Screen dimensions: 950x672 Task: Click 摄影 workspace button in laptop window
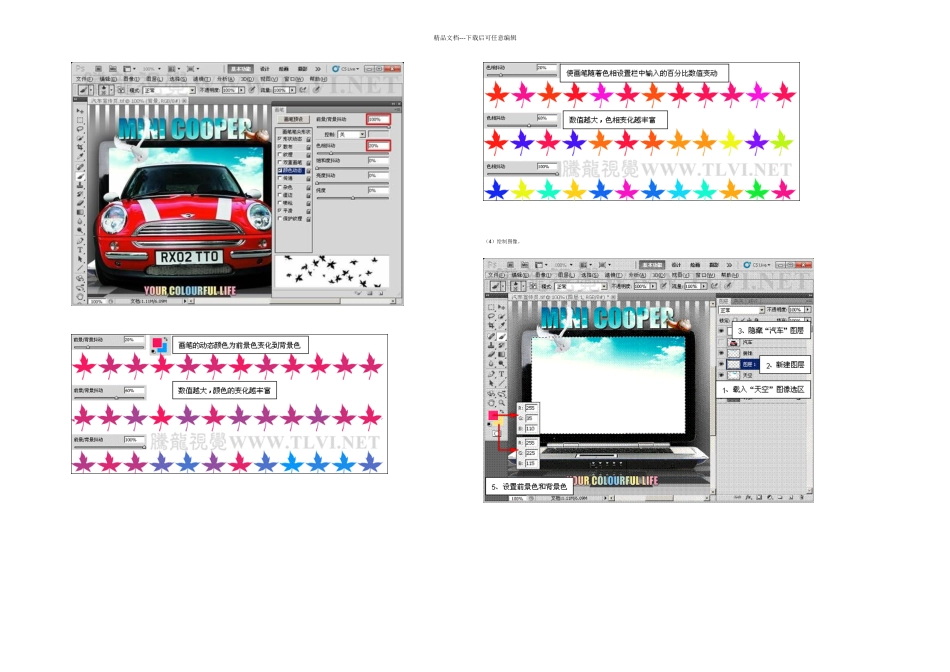coord(714,265)
